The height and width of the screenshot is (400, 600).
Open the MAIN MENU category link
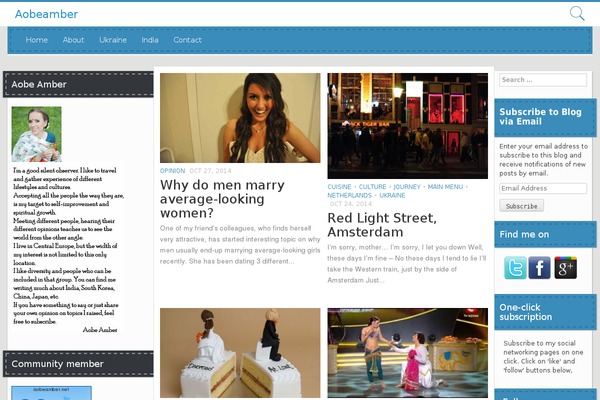[445, 187]
